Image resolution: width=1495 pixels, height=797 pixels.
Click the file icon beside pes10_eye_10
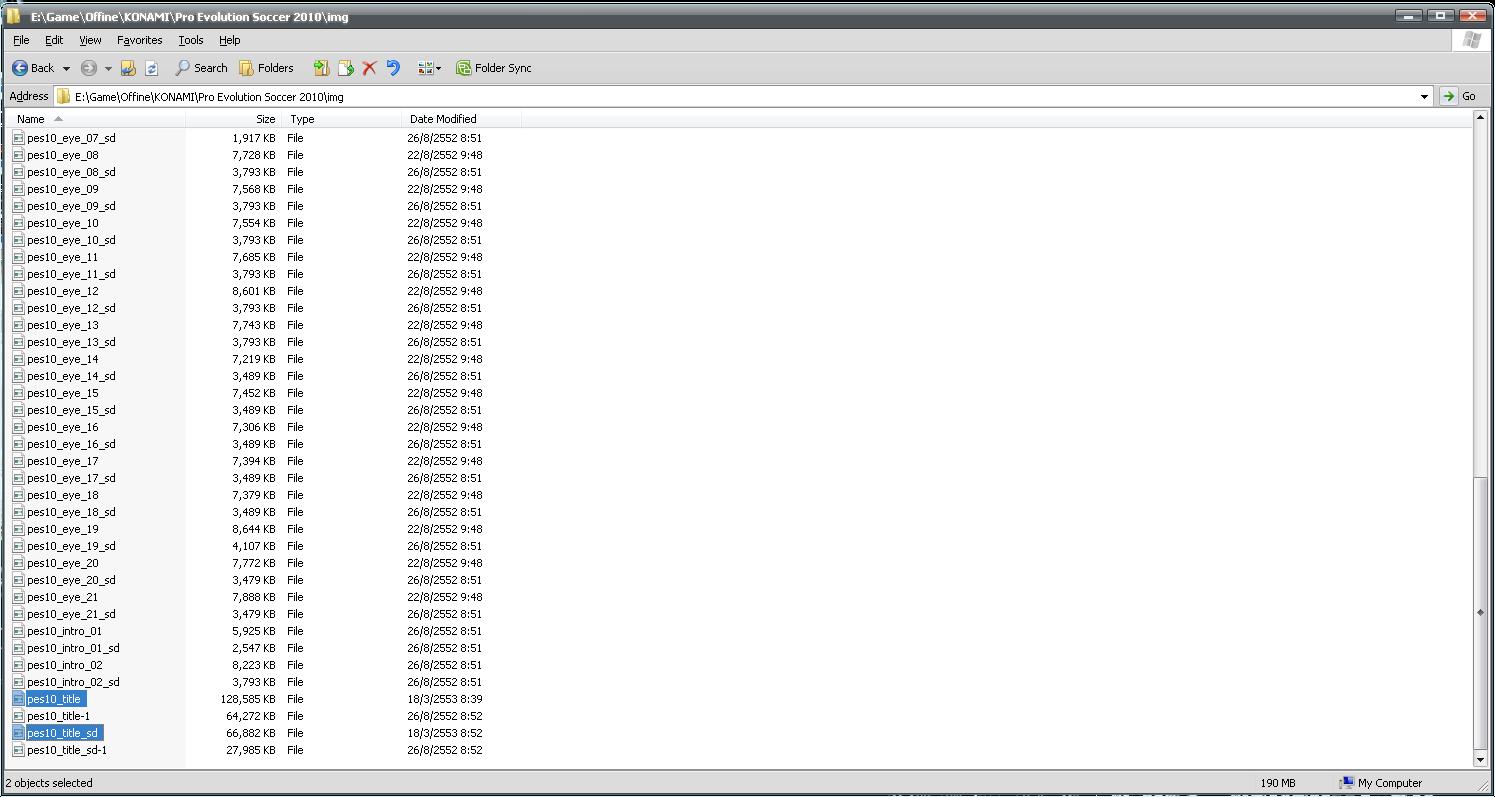click(19, 223)
